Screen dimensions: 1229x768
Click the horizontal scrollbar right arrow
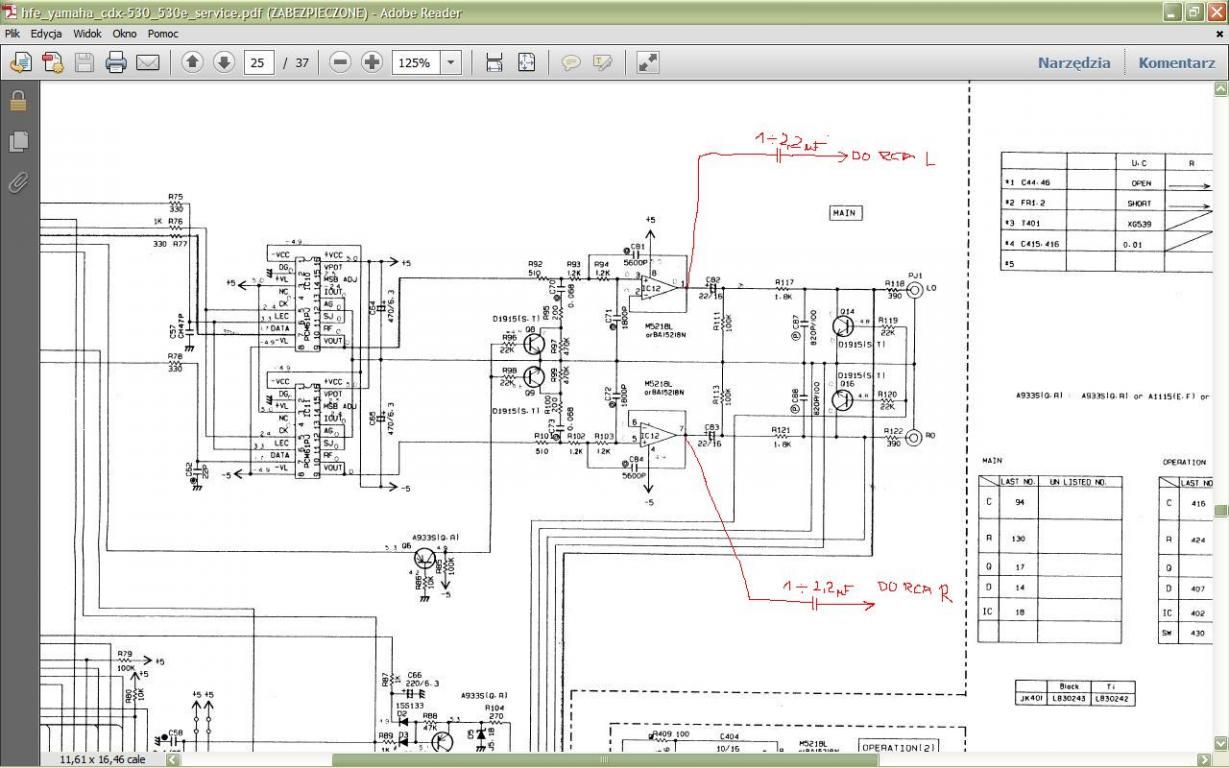pos(1204,759)
